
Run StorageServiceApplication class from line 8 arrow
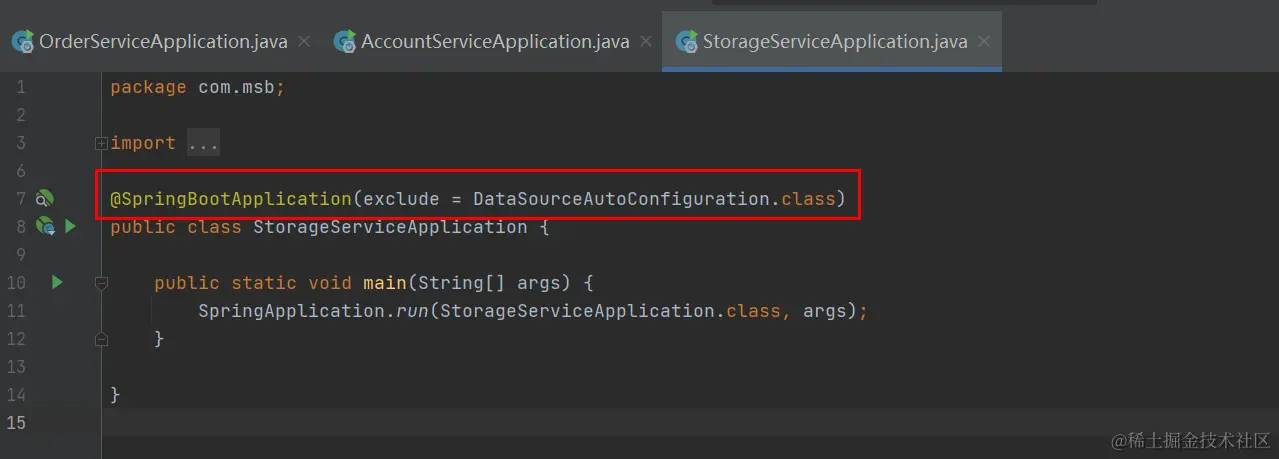coord(70,227)
